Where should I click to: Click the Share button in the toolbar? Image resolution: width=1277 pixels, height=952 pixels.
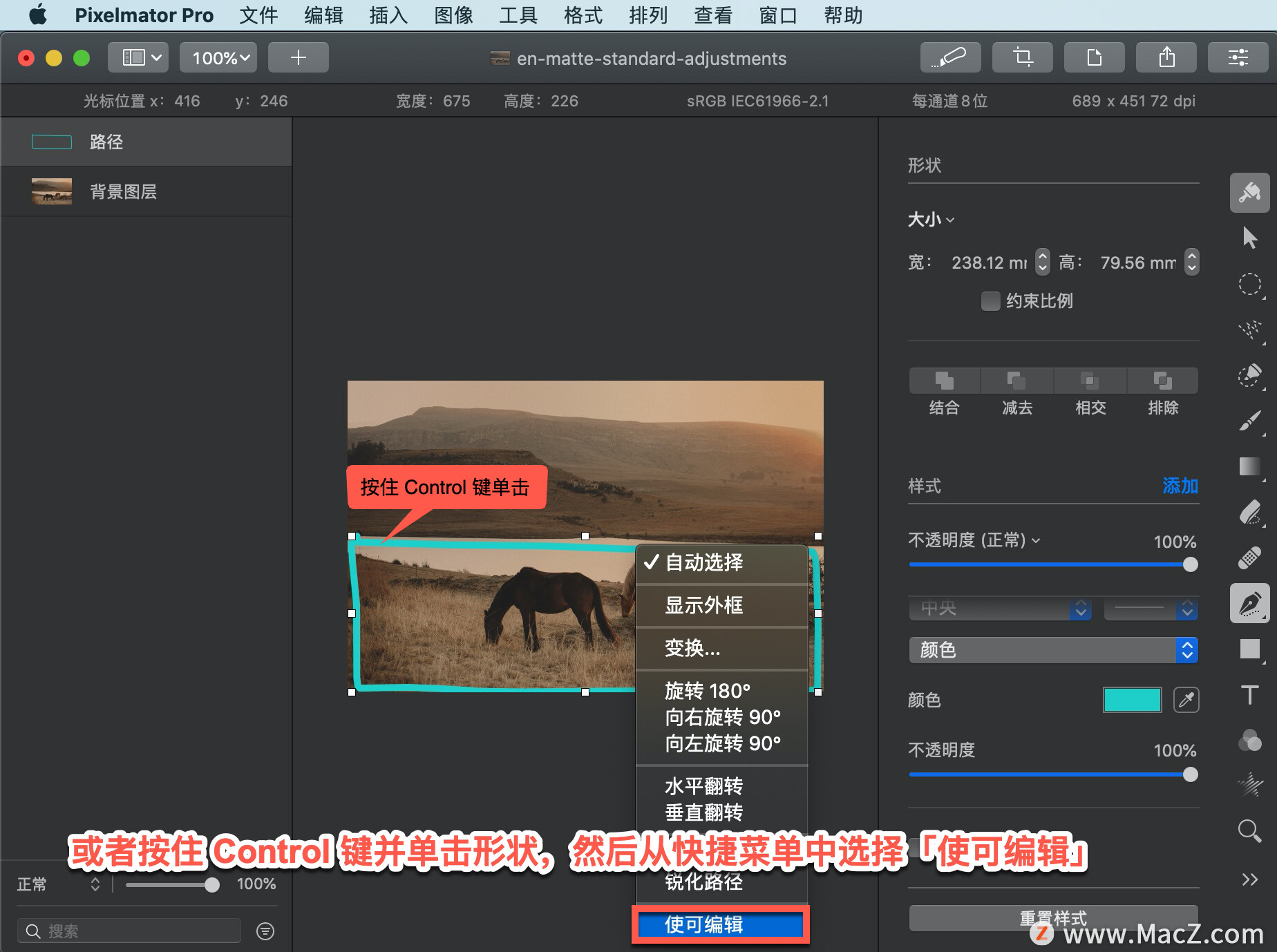pos(1166,57)
